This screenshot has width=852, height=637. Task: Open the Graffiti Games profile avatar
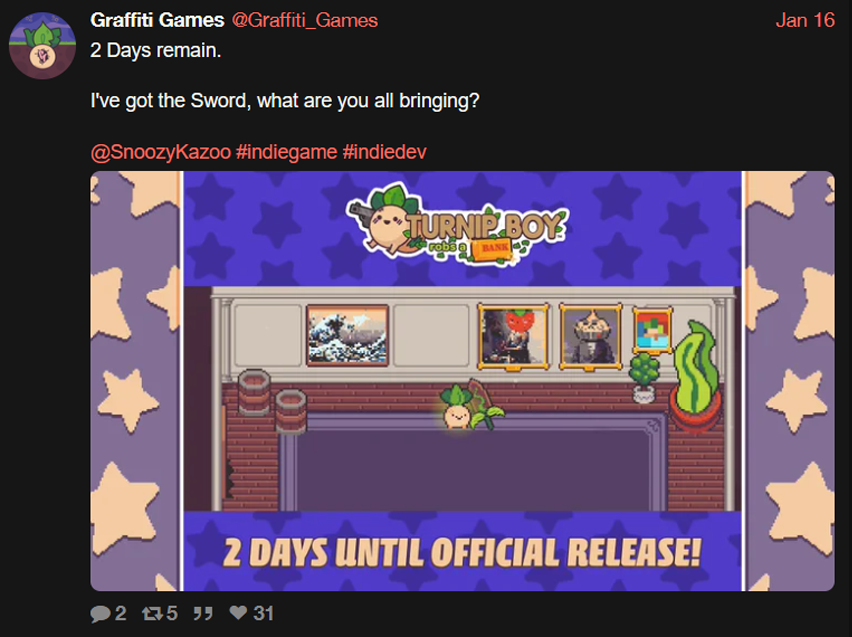42,46
